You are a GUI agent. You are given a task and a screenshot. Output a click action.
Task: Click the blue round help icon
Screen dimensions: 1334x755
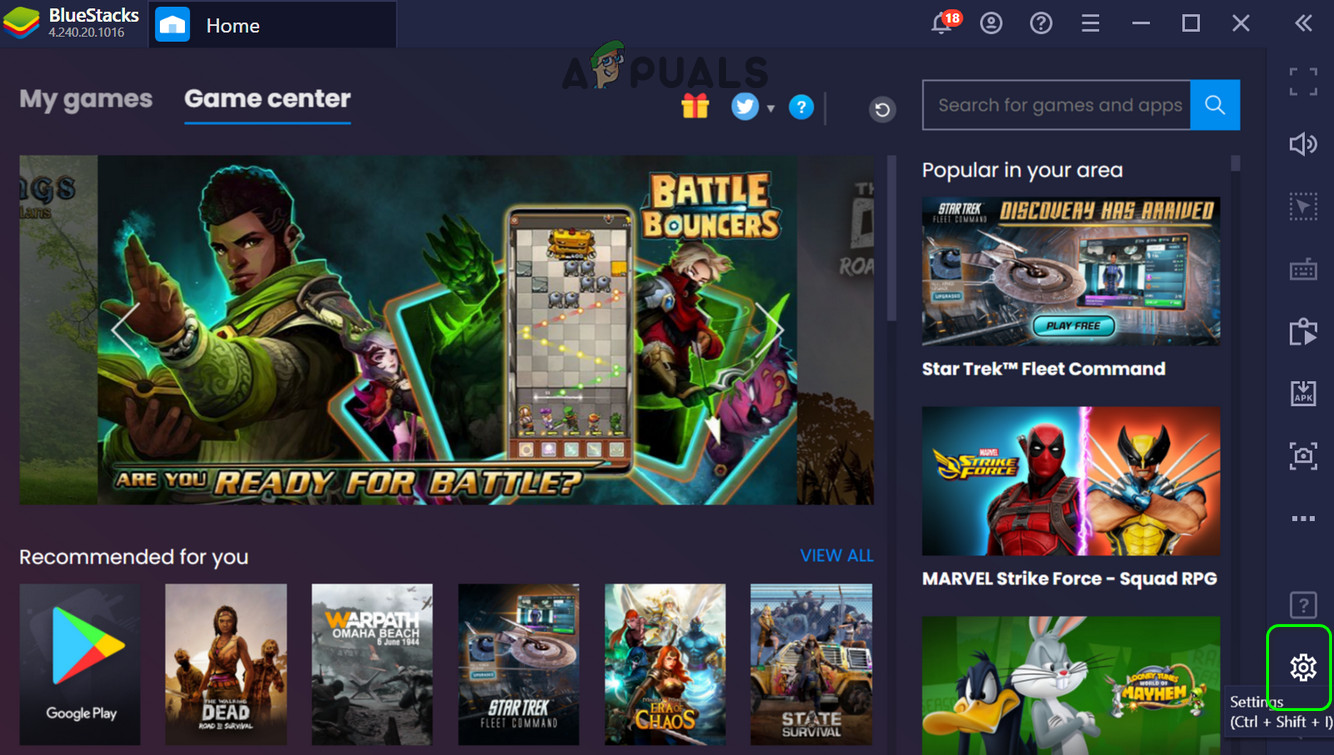[801, 107]
